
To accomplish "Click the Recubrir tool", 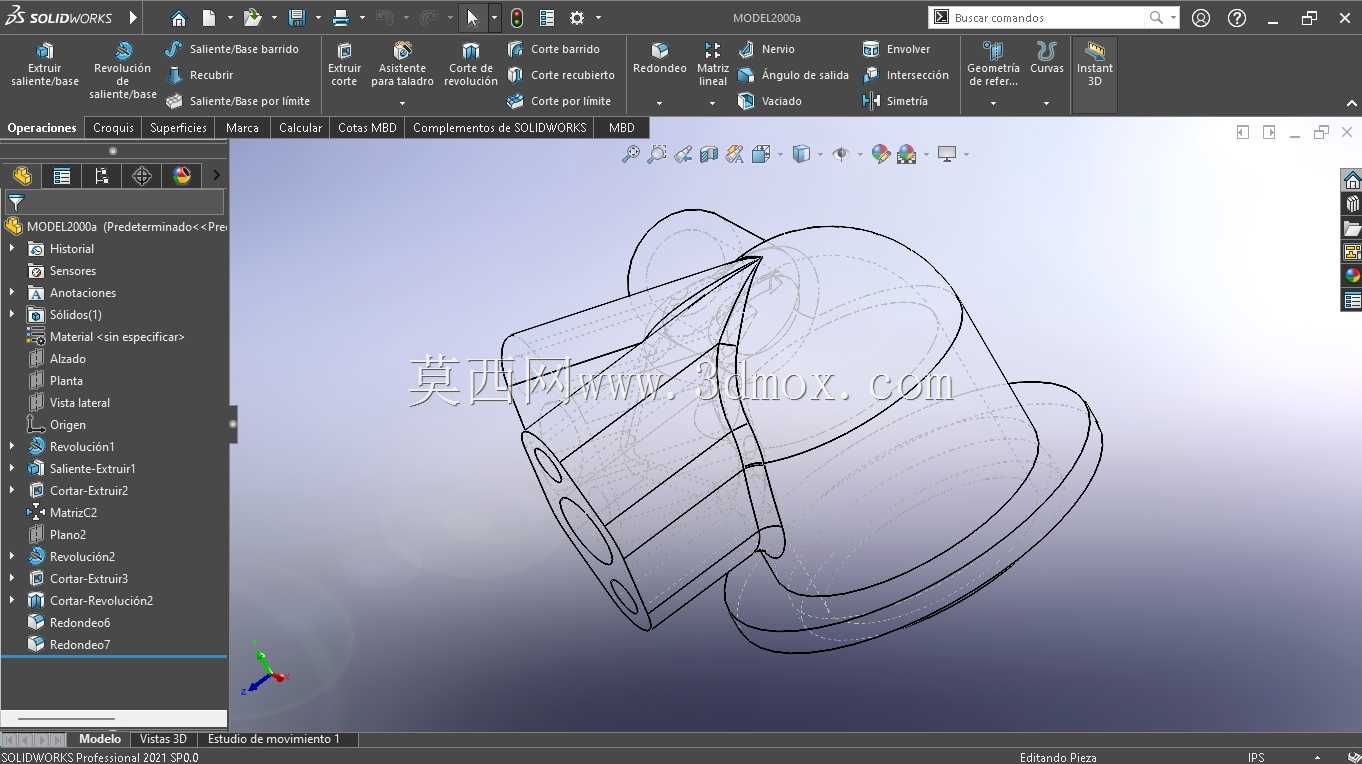I will click(199, 75).
